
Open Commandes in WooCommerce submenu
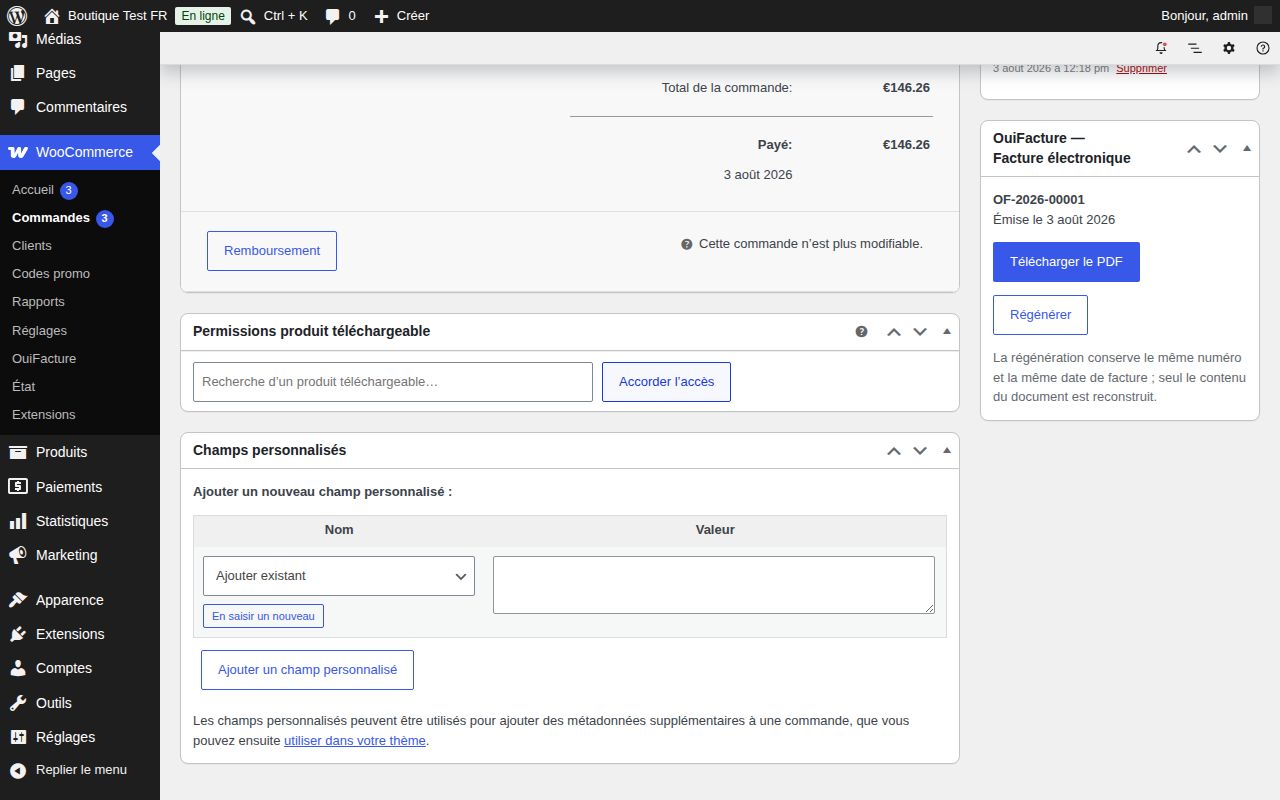pos(51,218)
